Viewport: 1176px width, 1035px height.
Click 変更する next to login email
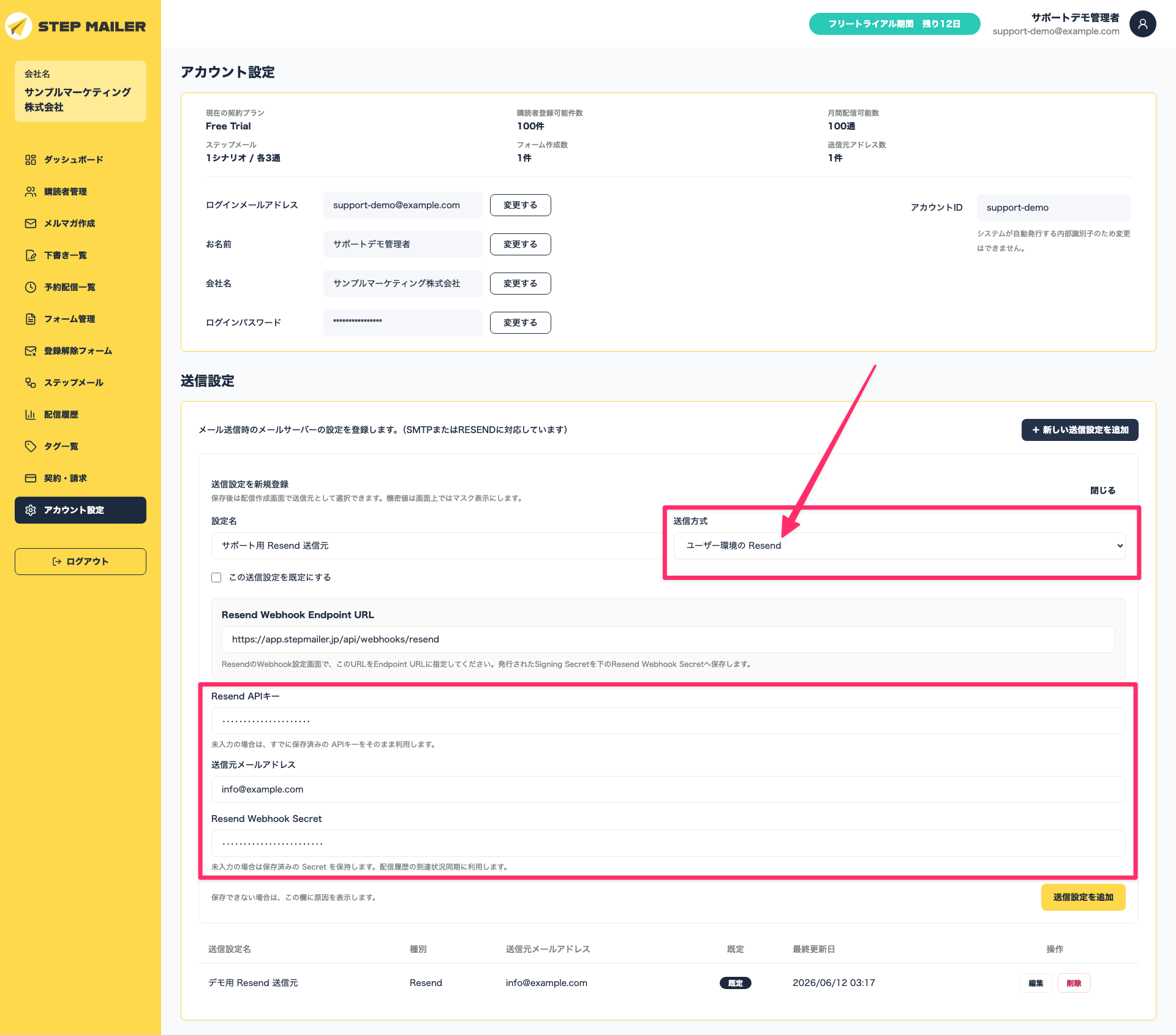pyautogui.click(x=521, y=205)
